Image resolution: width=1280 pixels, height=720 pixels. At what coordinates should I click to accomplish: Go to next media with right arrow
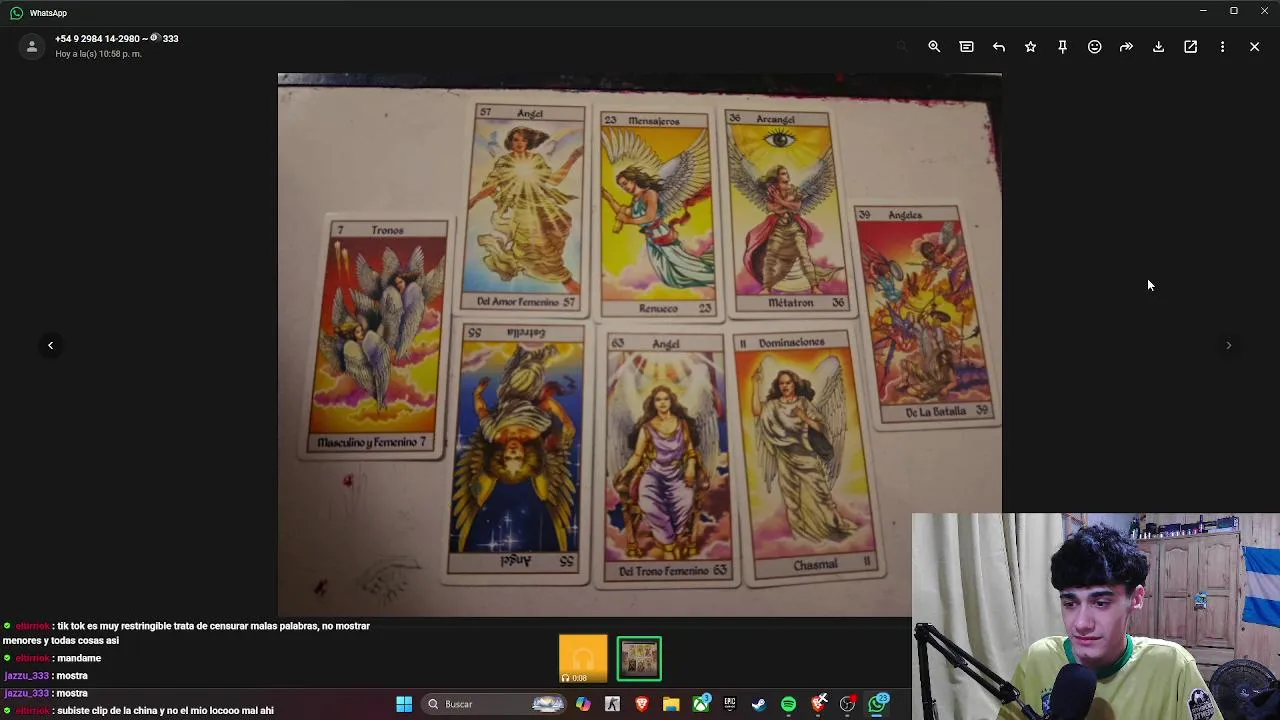point(1229,345)
